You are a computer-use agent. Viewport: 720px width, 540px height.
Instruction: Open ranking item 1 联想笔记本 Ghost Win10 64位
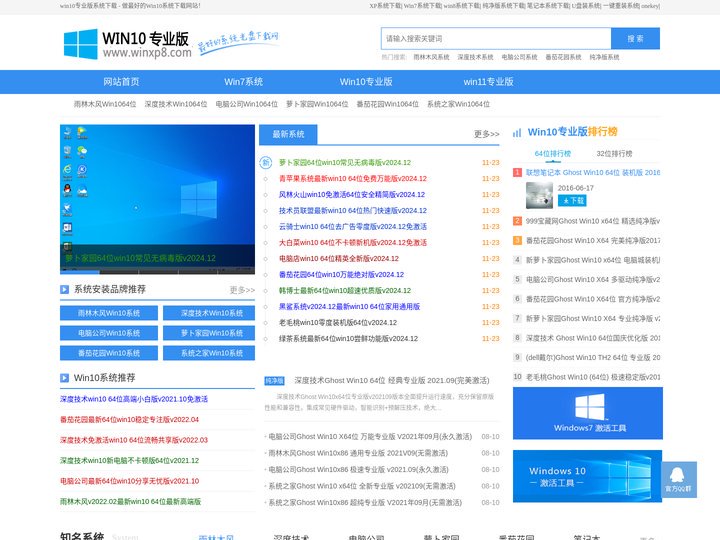(x=593, y=173)
